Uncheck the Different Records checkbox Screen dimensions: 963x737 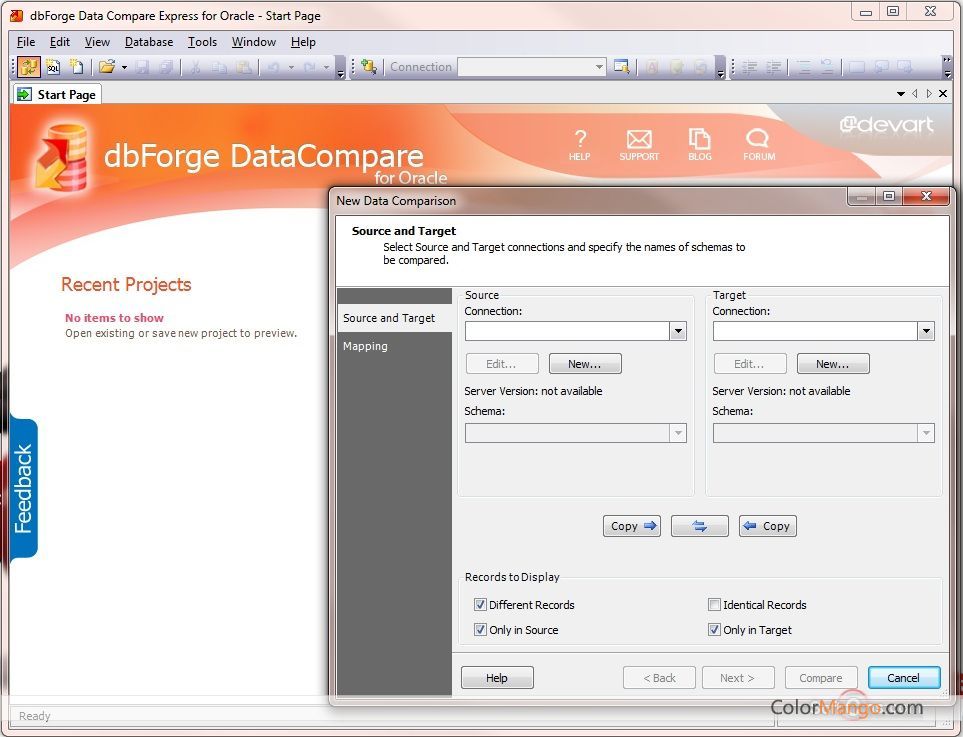coord(481,604)
